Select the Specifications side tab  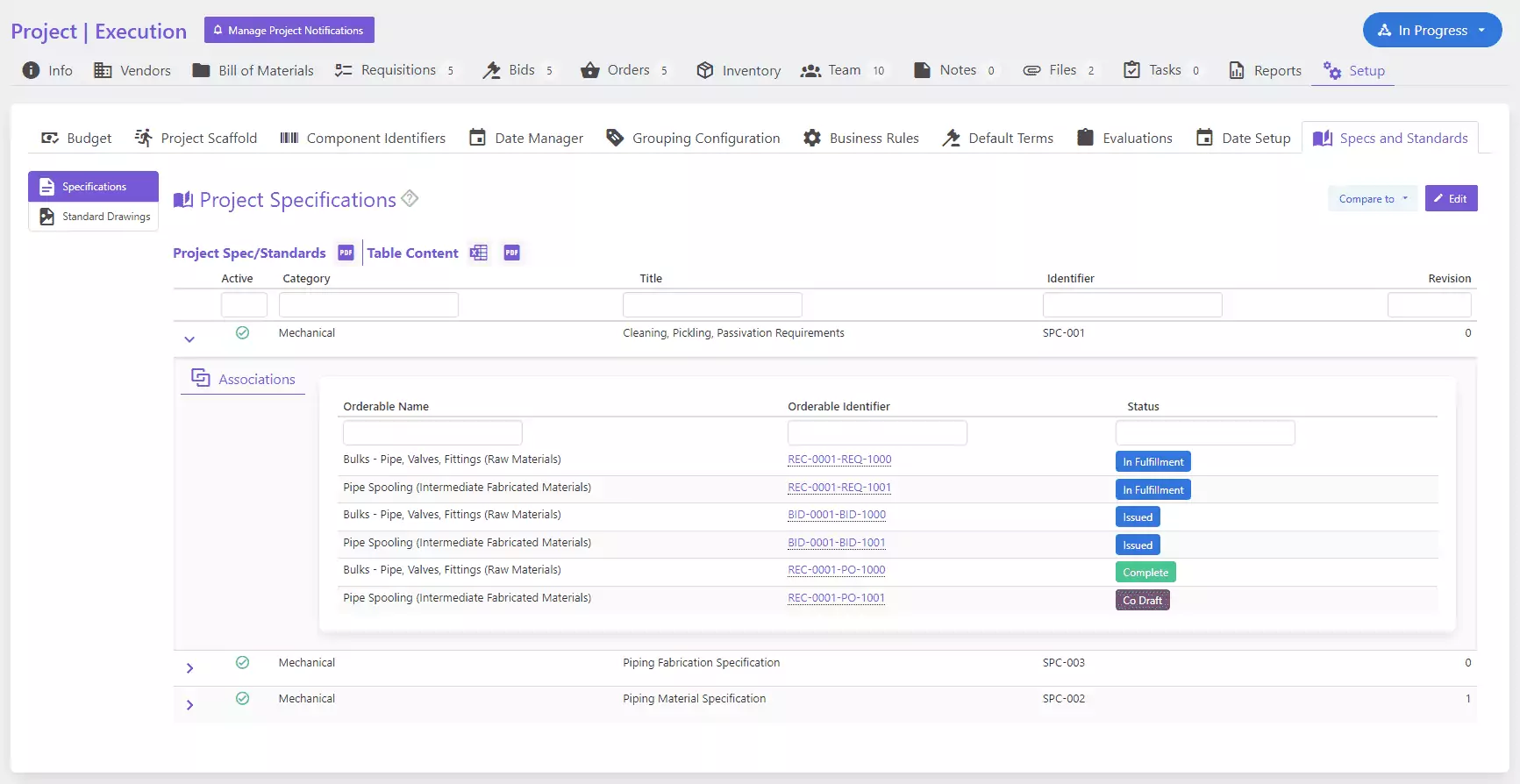pyautogui.click(x=94, y=186)
